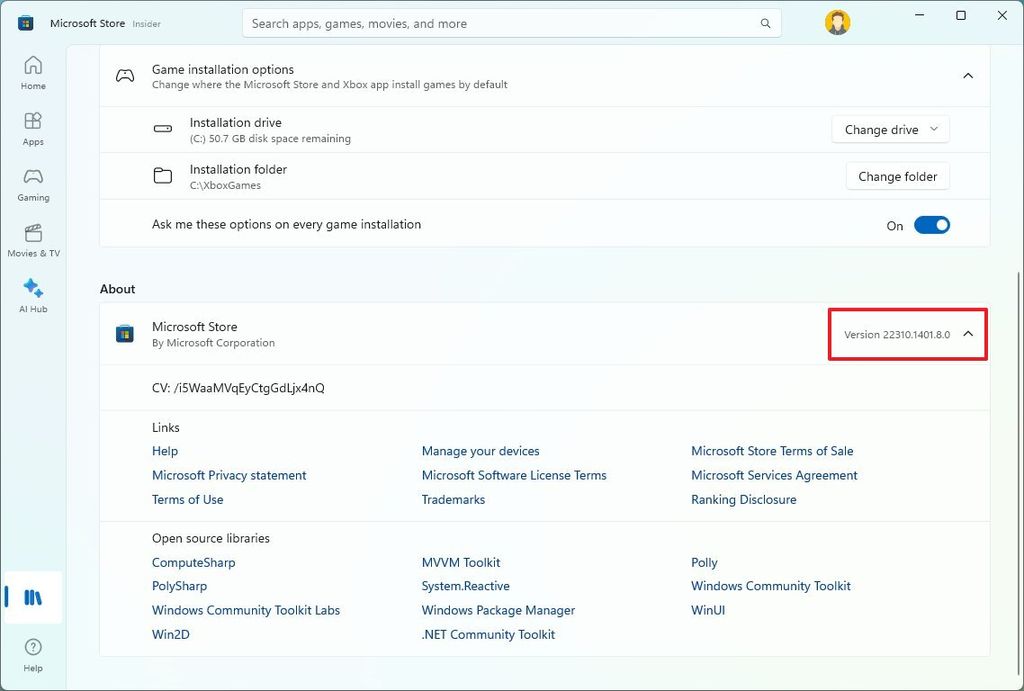Open the Manage your devices link
Viewport: 1024px width, 691px height.
click(x=480, y=452)
